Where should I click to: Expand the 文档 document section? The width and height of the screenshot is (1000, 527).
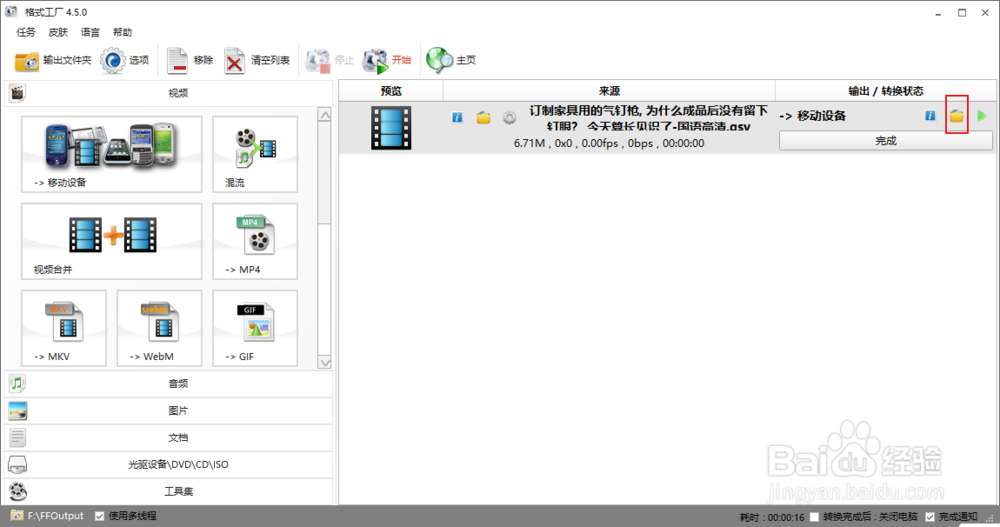click(x=168, y=438)
